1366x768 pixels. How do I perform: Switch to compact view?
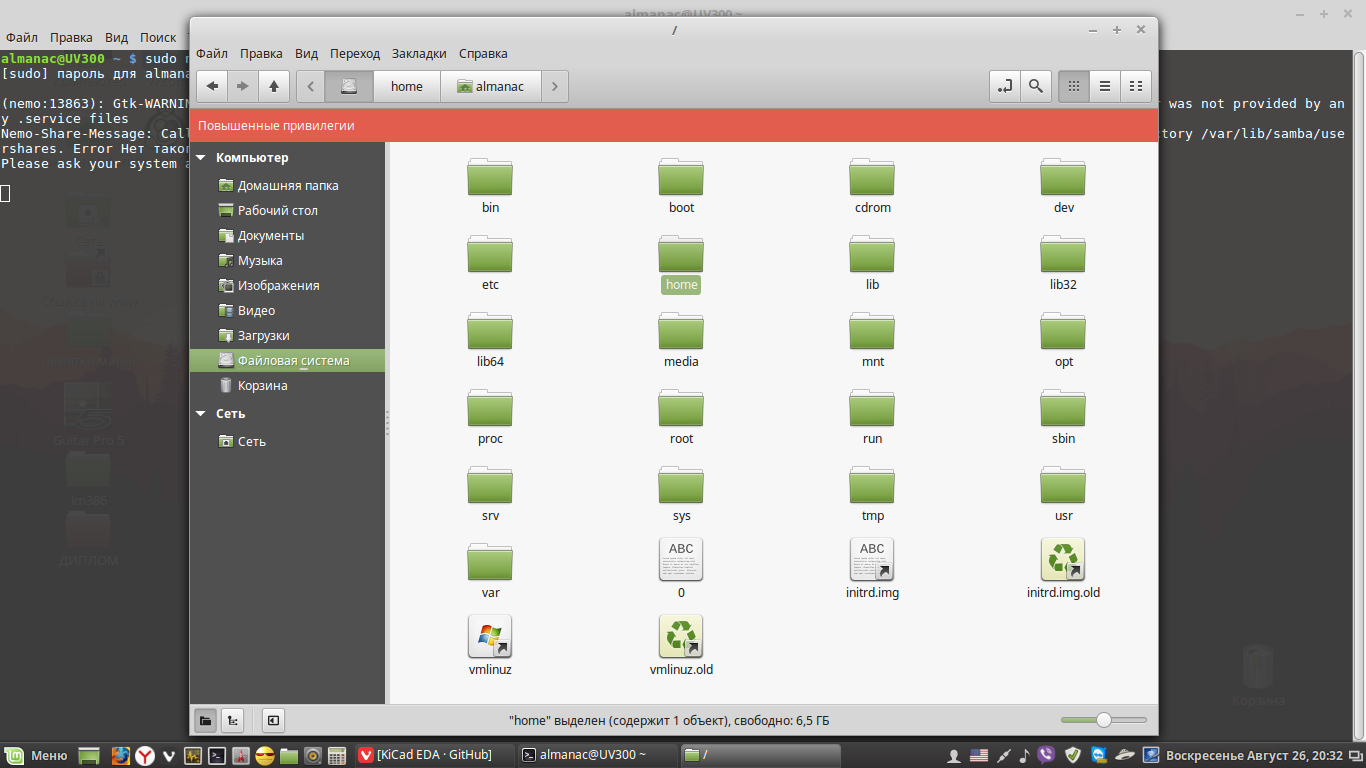point(1136,86)
